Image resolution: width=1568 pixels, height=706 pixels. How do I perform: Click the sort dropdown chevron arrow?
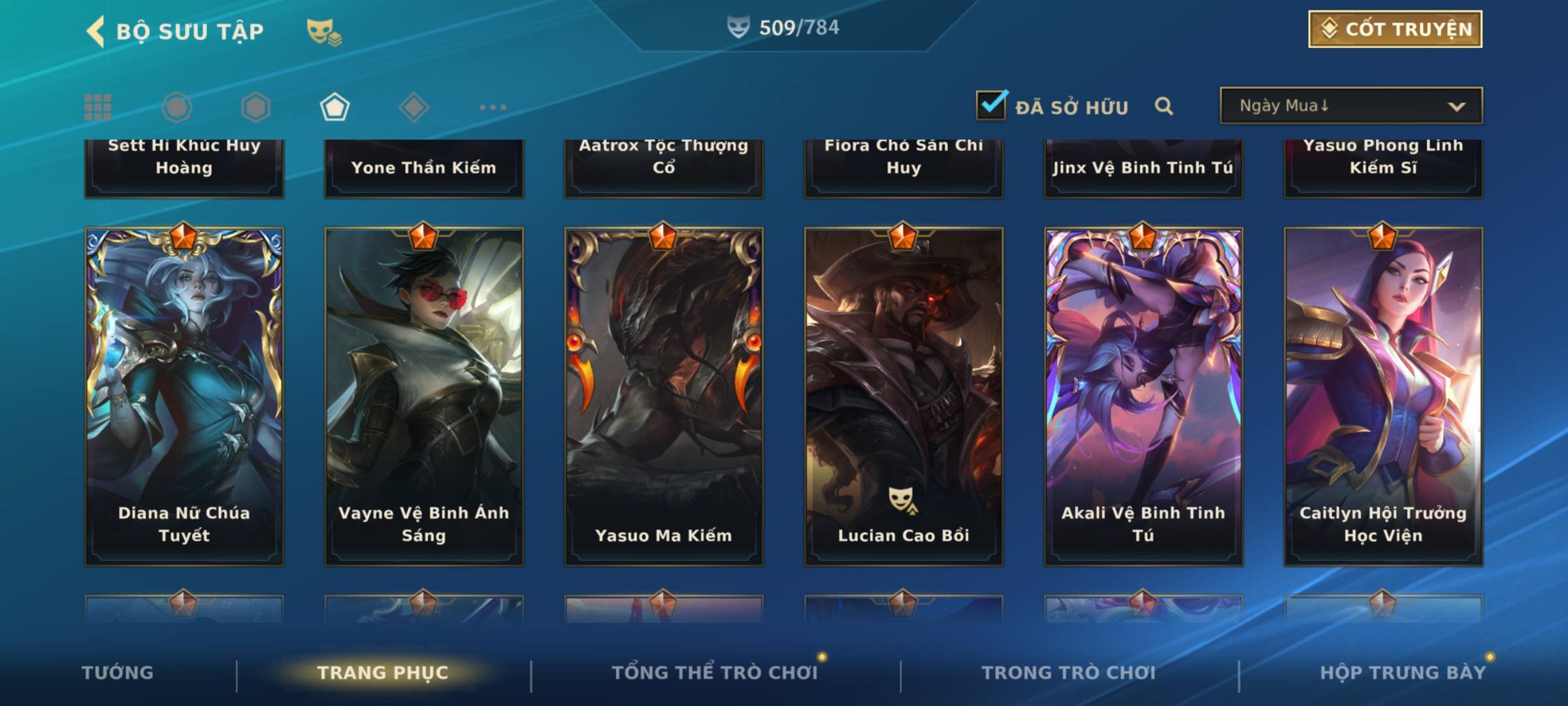(1456, 107)
